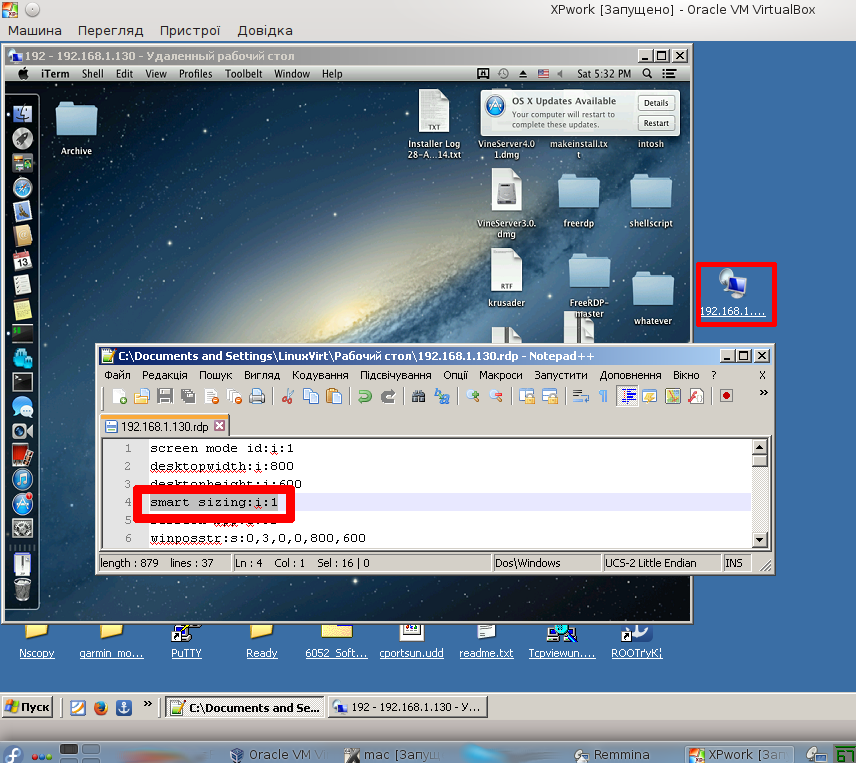The height and width of the screenshot is (763, 856).
Task: Click the Open file icon in Notepad++ toolbar
Action: [142, 396]
